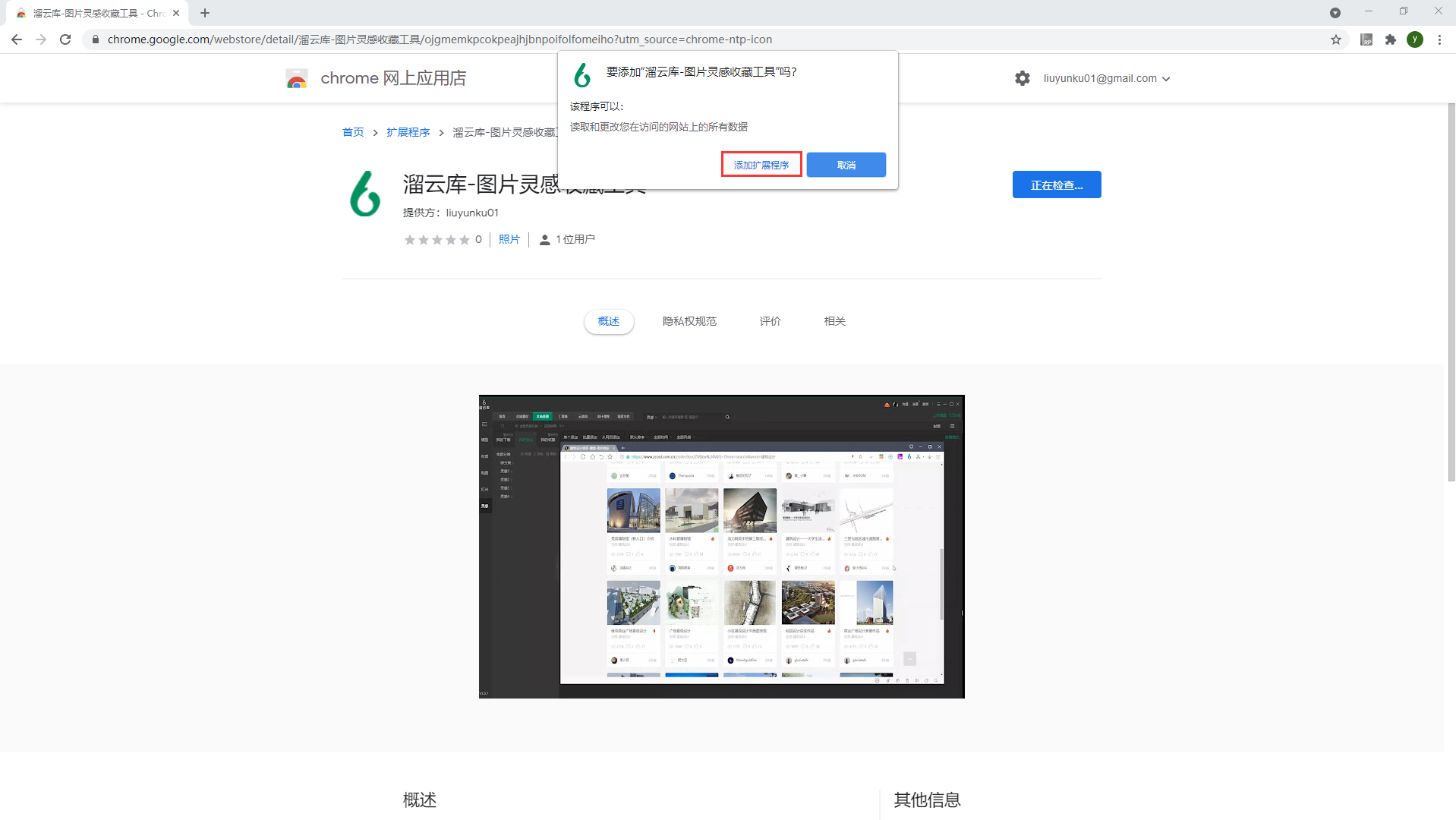Expand the liuyunku01@gmail.com account dropdown

pyautogui.click(x=1107, y=78)
